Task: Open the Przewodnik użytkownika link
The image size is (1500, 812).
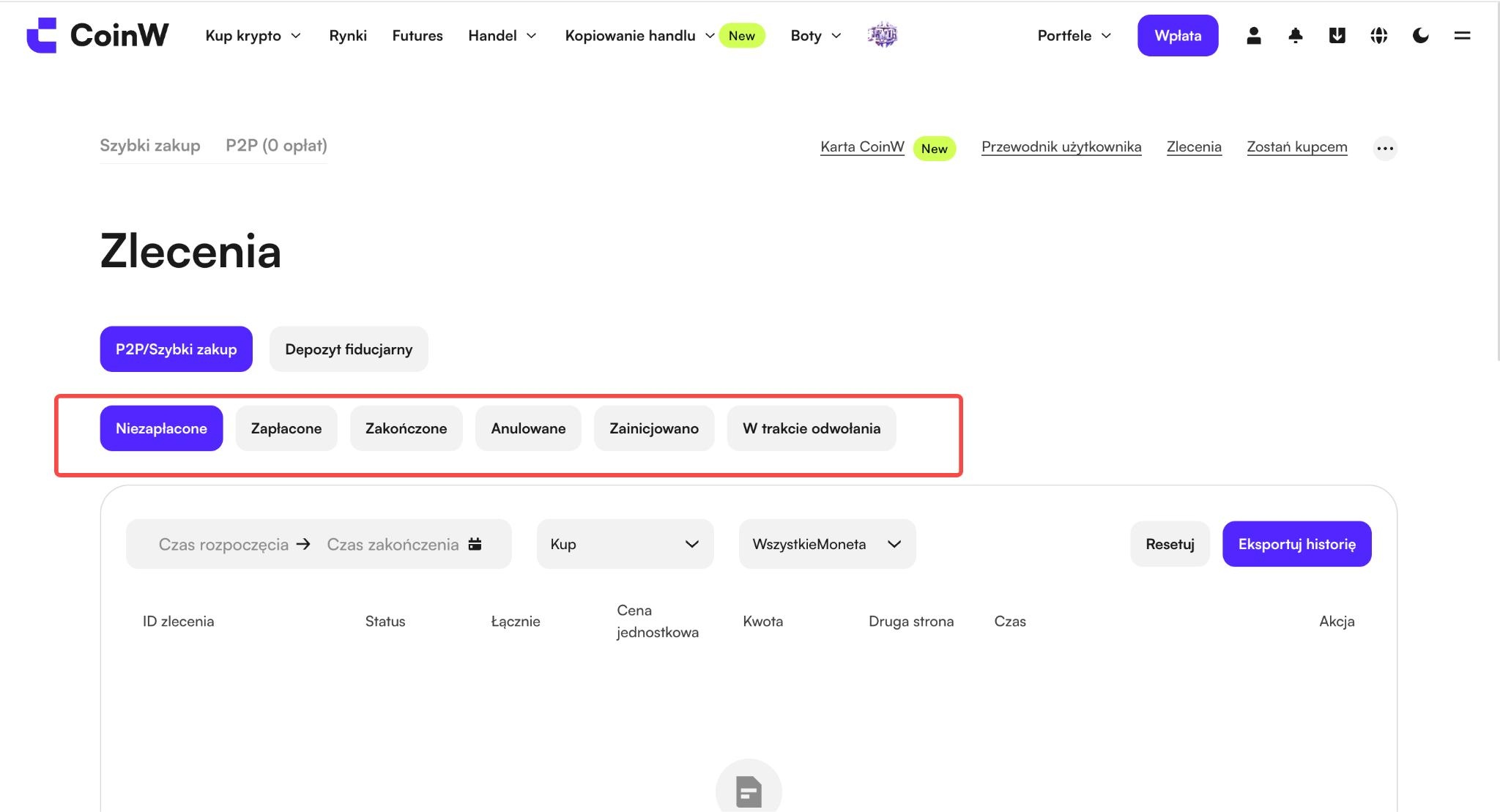Action: coord(1061,147)
